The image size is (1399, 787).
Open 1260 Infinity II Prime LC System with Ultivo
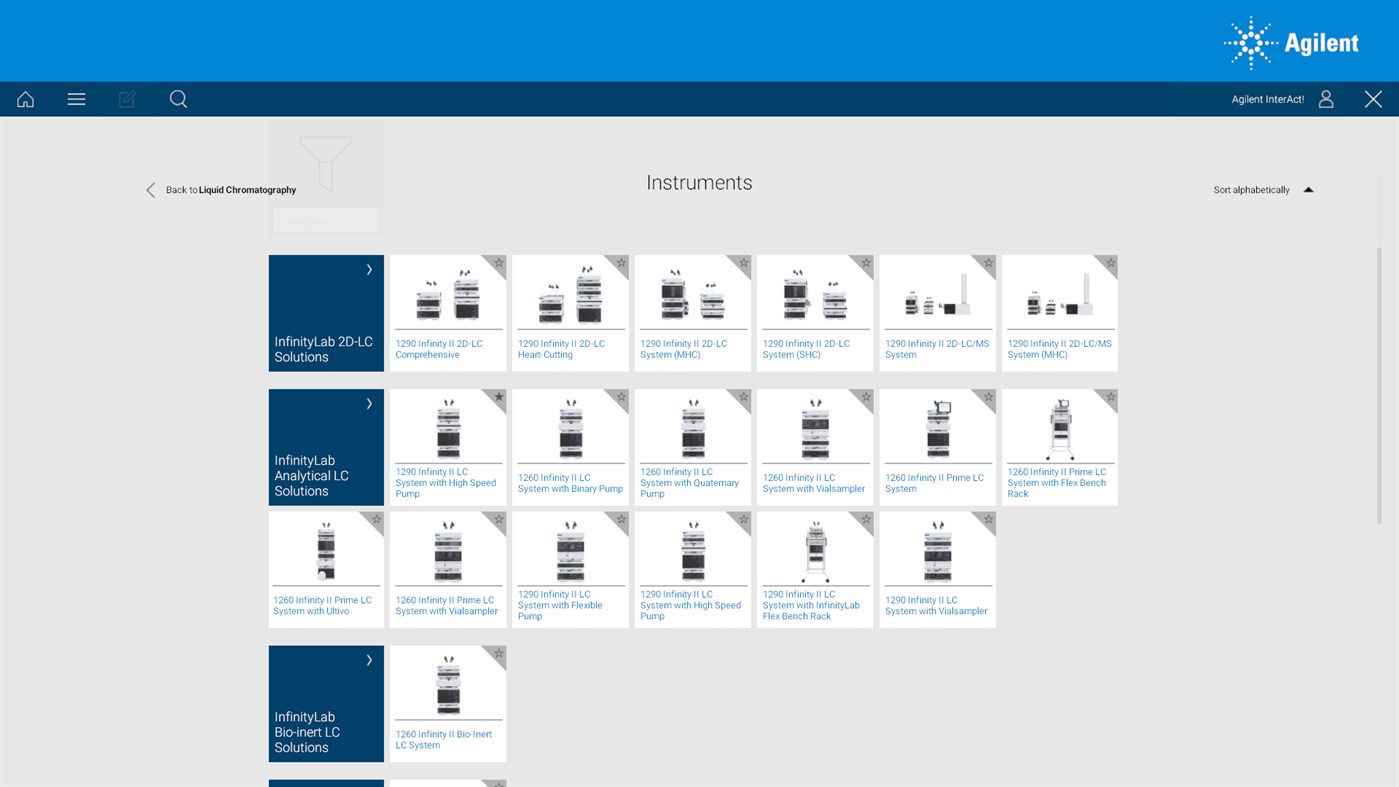(322, 606)
